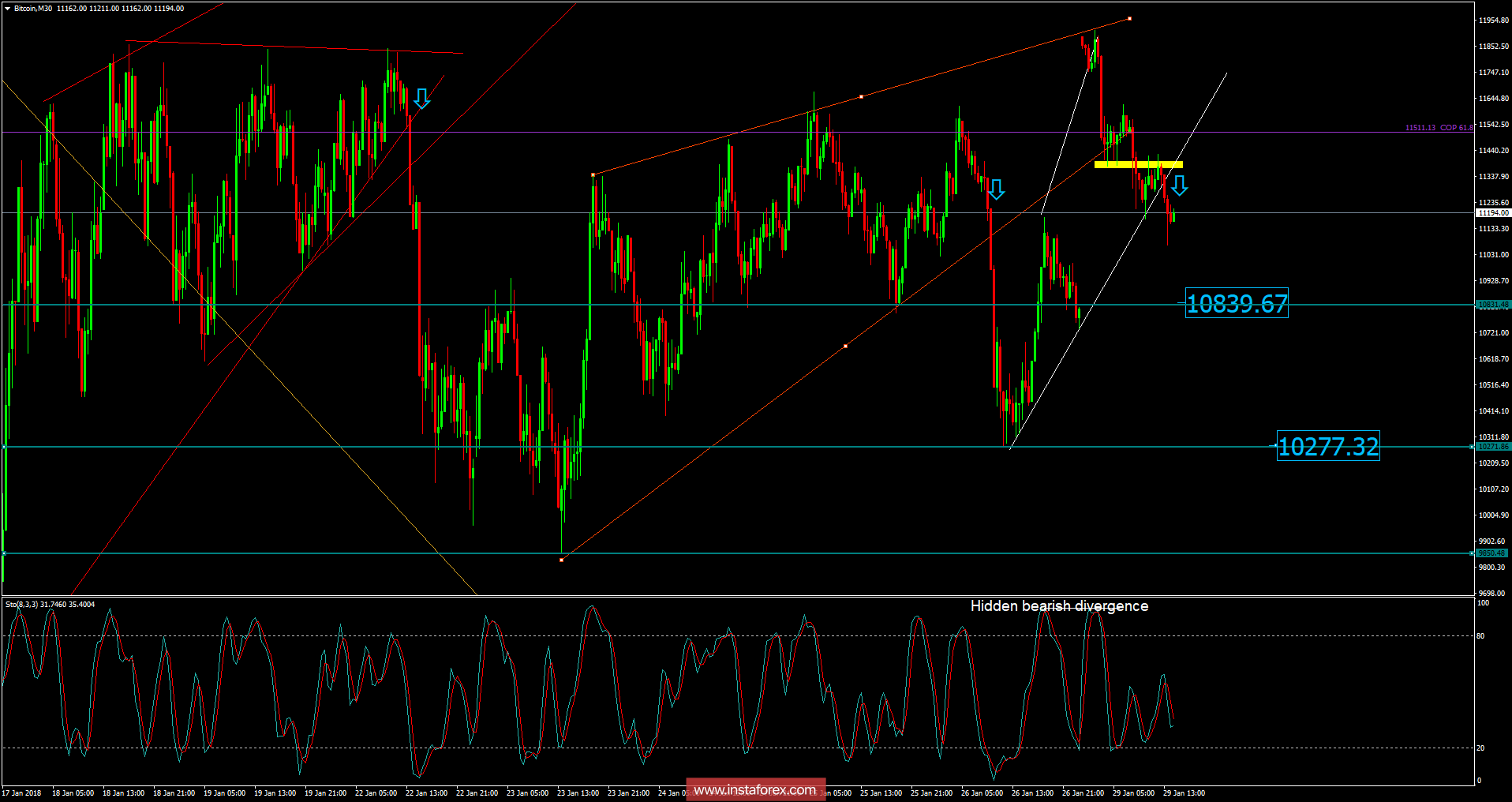Click the 17 Jan 2018 date label
1512x802 pixels.
[x=22, y=793]
